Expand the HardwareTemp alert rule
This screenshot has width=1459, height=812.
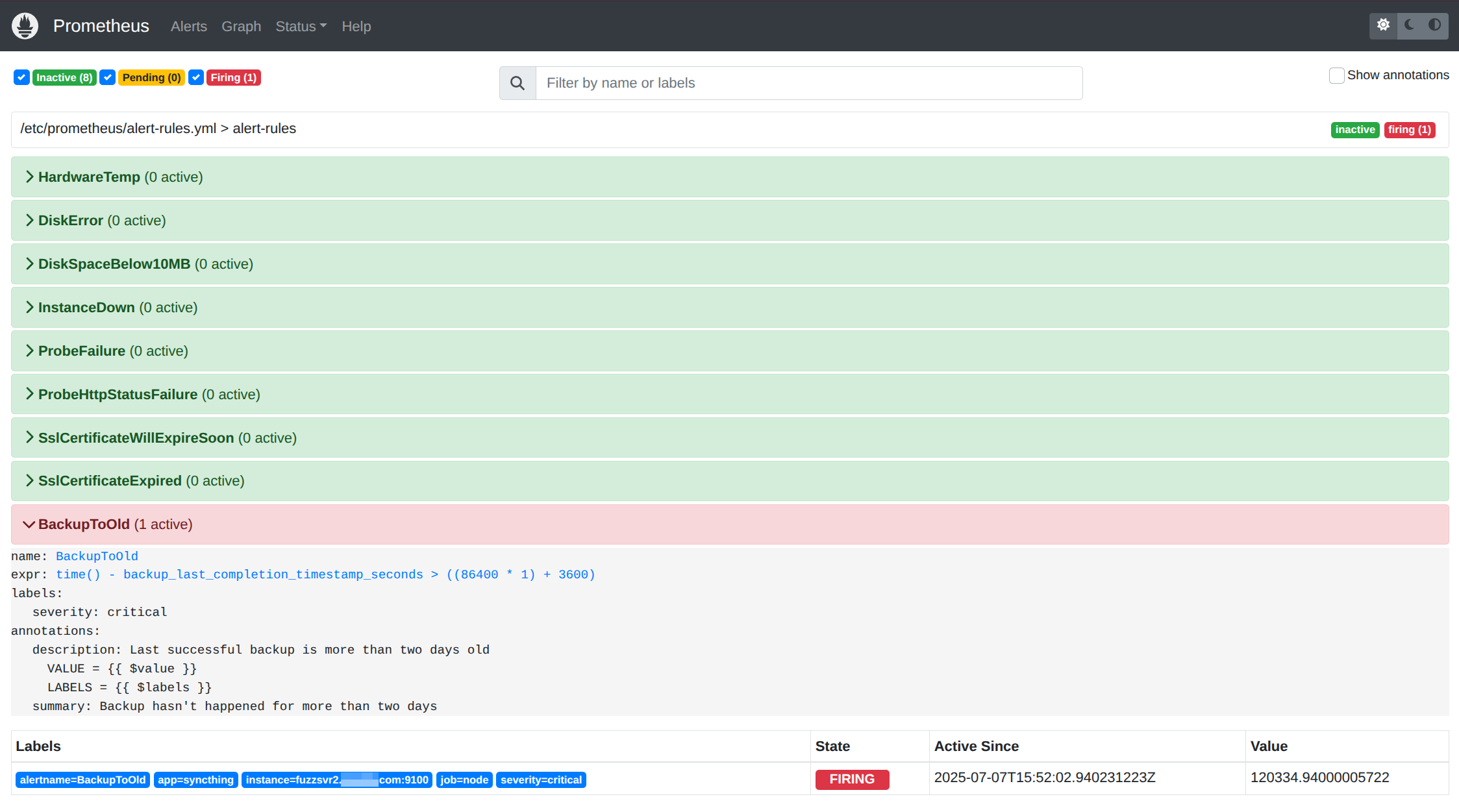point(730,177)
